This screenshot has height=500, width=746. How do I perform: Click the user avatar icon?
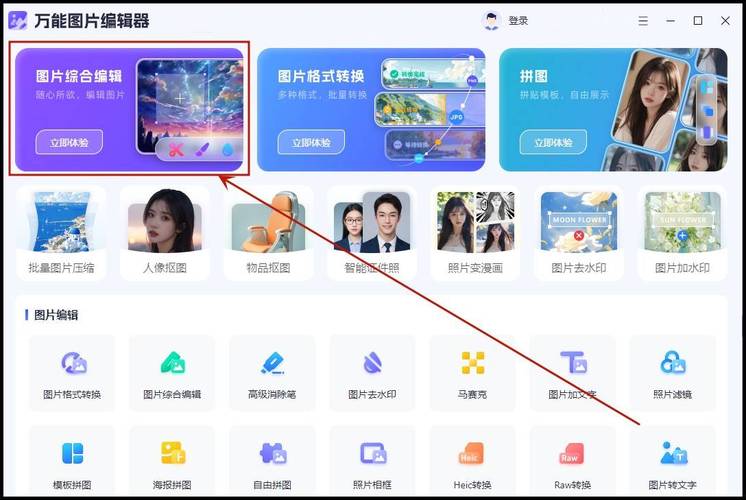pos(491,20)
